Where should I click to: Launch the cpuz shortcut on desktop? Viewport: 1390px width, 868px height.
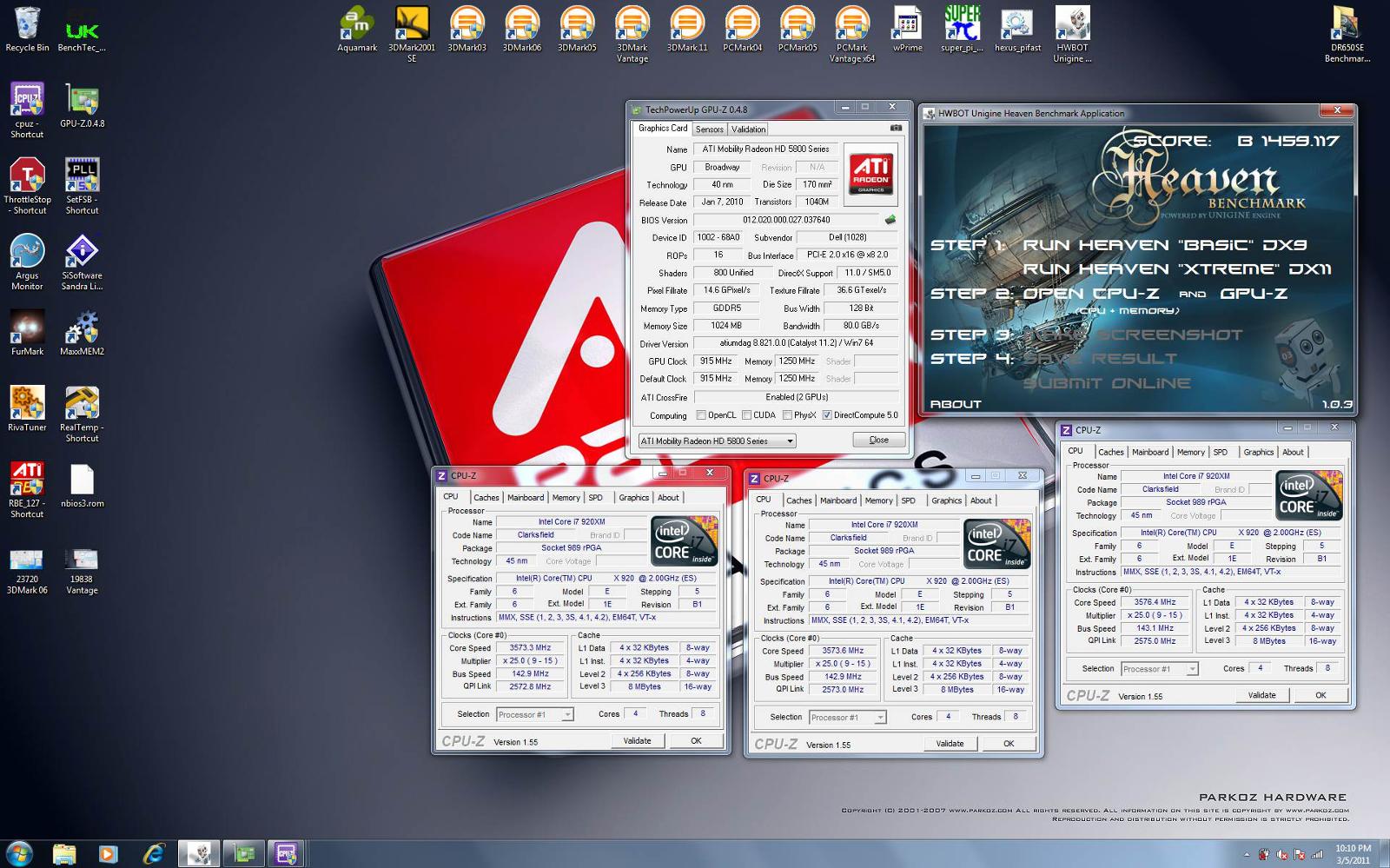[27, 110]
